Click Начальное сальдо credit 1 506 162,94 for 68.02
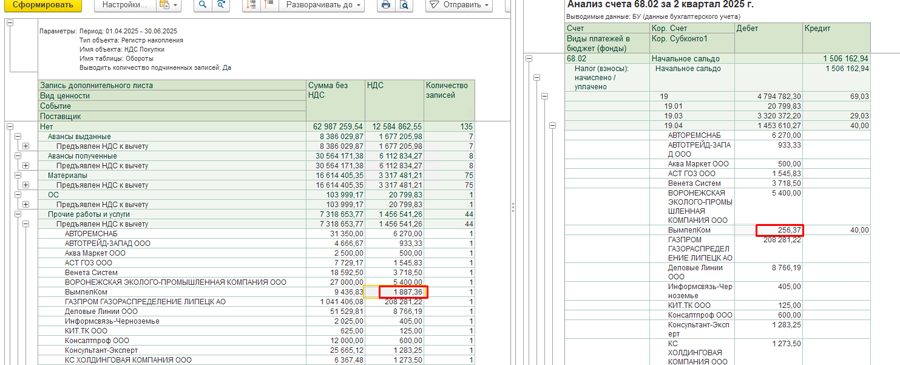 point(845,59)
